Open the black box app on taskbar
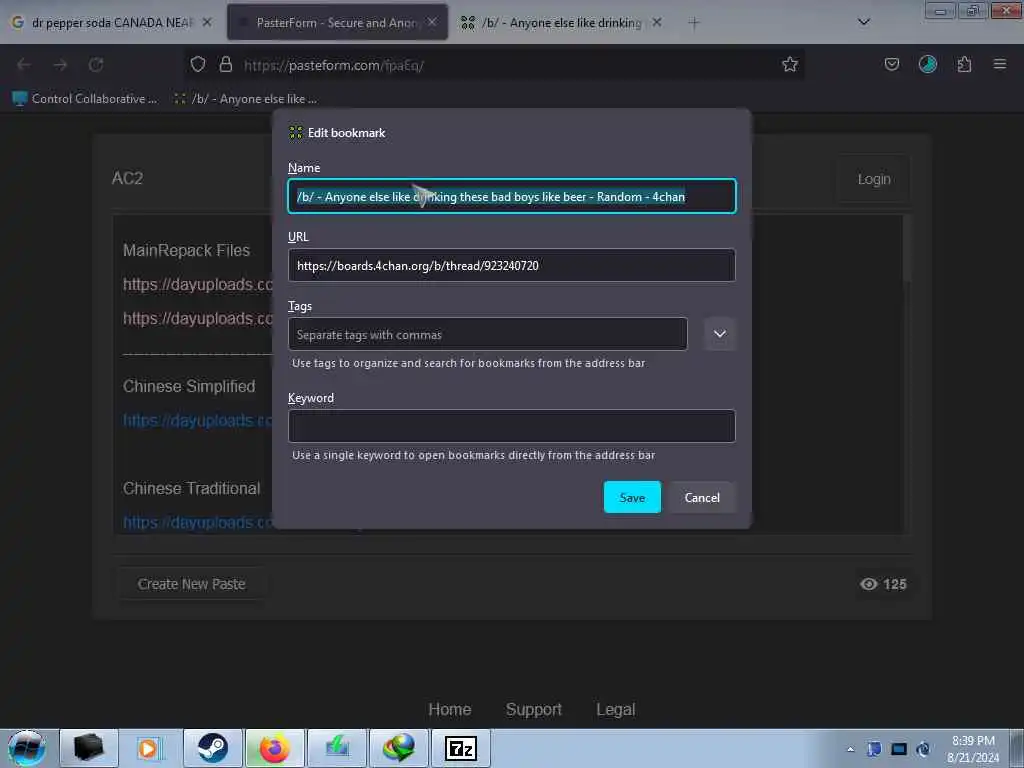The width and height of the screenshot is (1024, 768). point(89,748)
